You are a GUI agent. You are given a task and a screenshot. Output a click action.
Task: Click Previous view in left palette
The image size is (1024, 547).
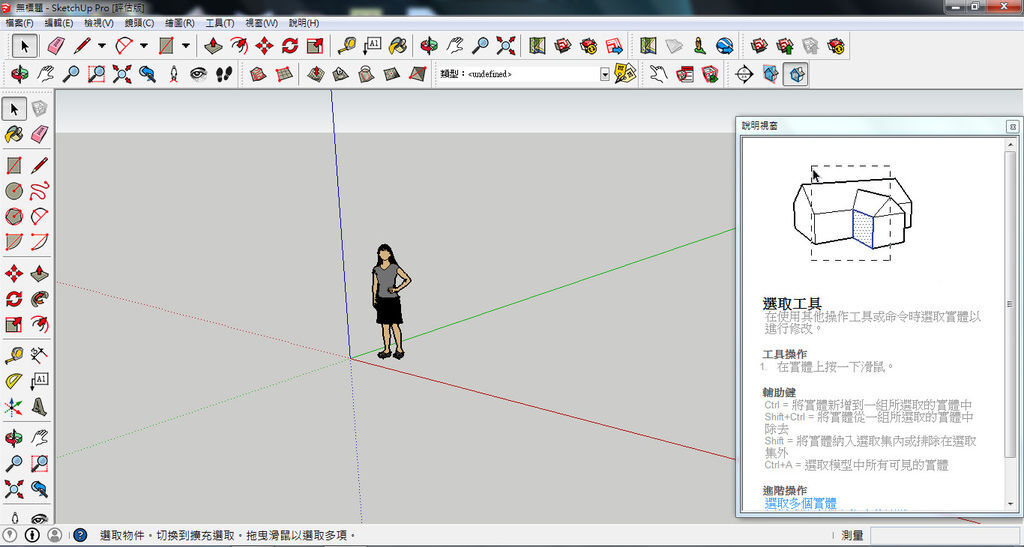pos(39,489)
